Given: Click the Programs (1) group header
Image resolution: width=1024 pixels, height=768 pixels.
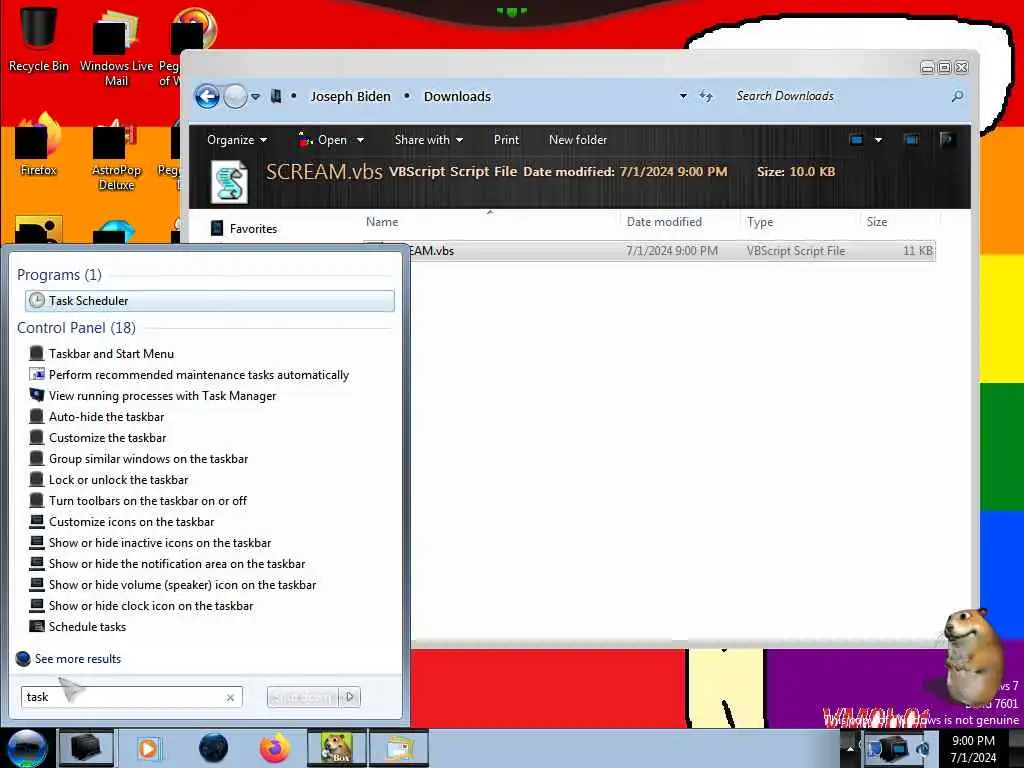Looking at the screenshot, I should tap(59, 275).
